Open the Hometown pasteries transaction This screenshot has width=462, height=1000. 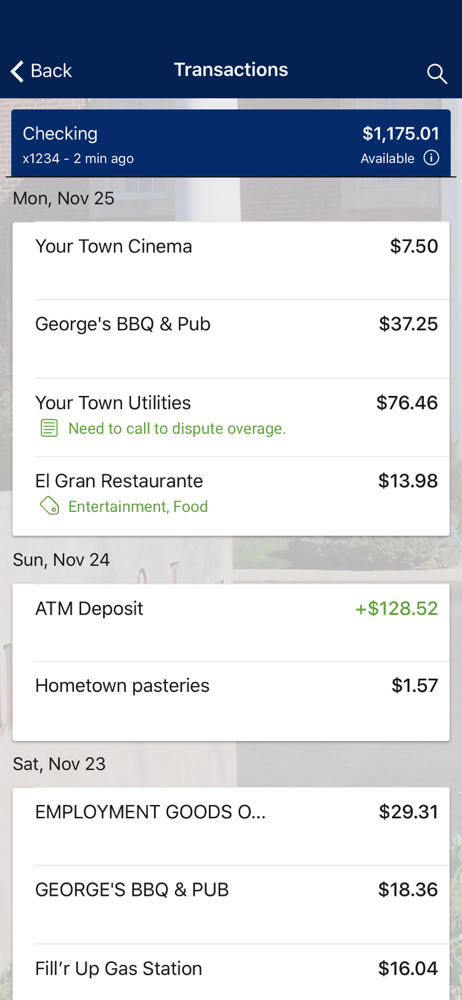[x=231, y=701]
